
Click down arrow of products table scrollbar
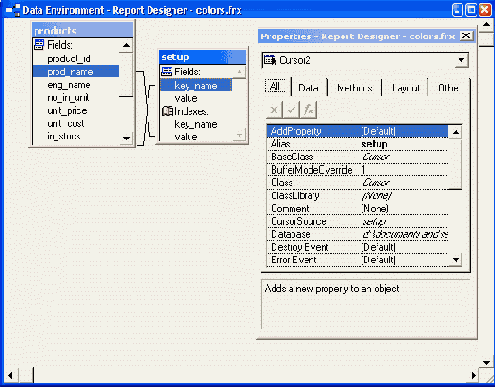click(126, 138)
